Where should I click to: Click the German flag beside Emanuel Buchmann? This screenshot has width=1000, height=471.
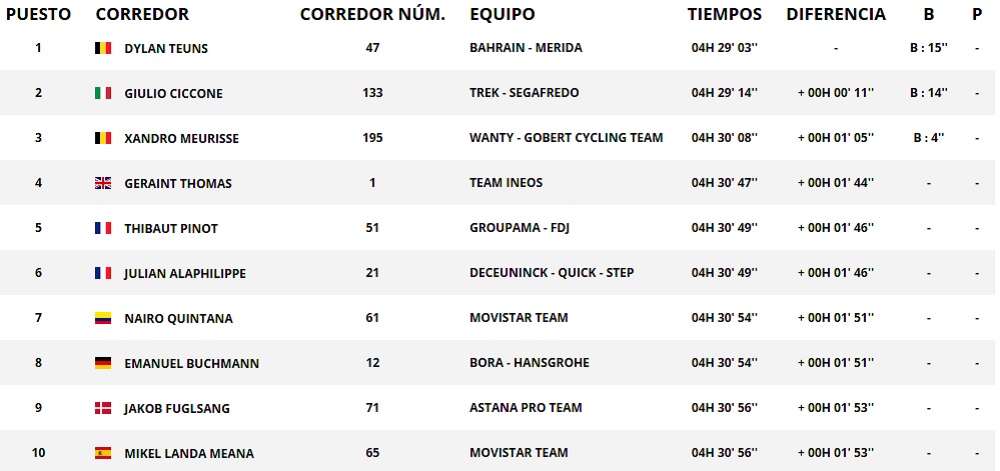pyautogui.click(x=103, y=363)
